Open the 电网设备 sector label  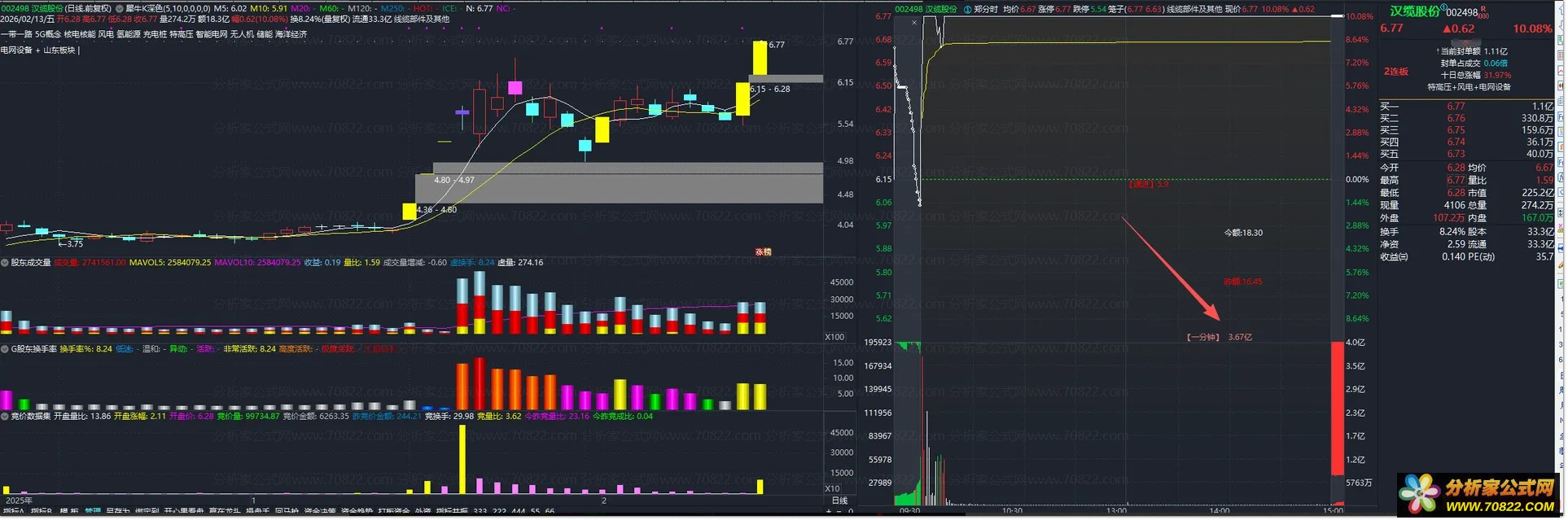pos(16,50)
